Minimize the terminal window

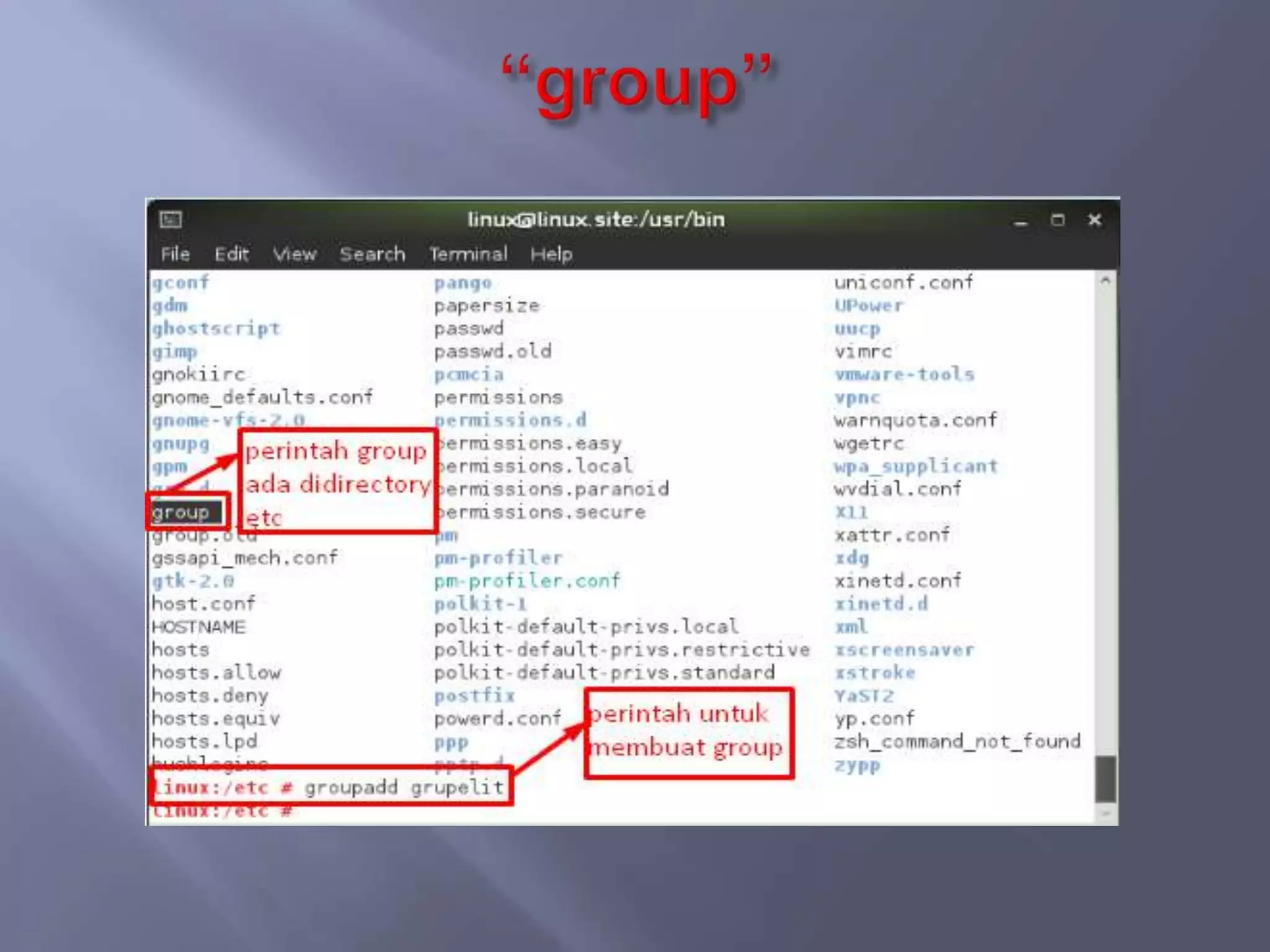pos(1021,221)
